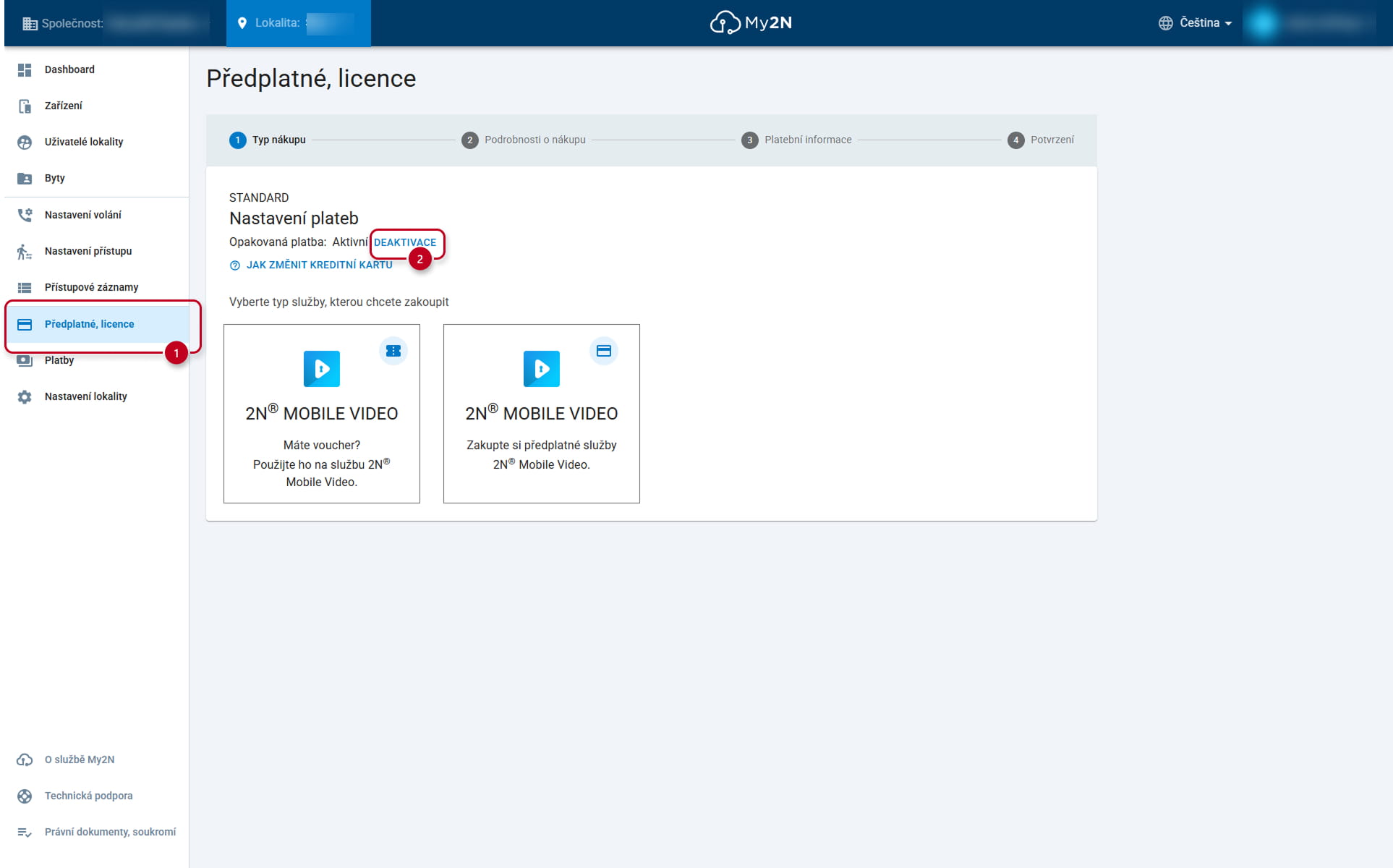Click the credit card icon on second card
This screenshot has height=868, width=1393.
point(604,351)
